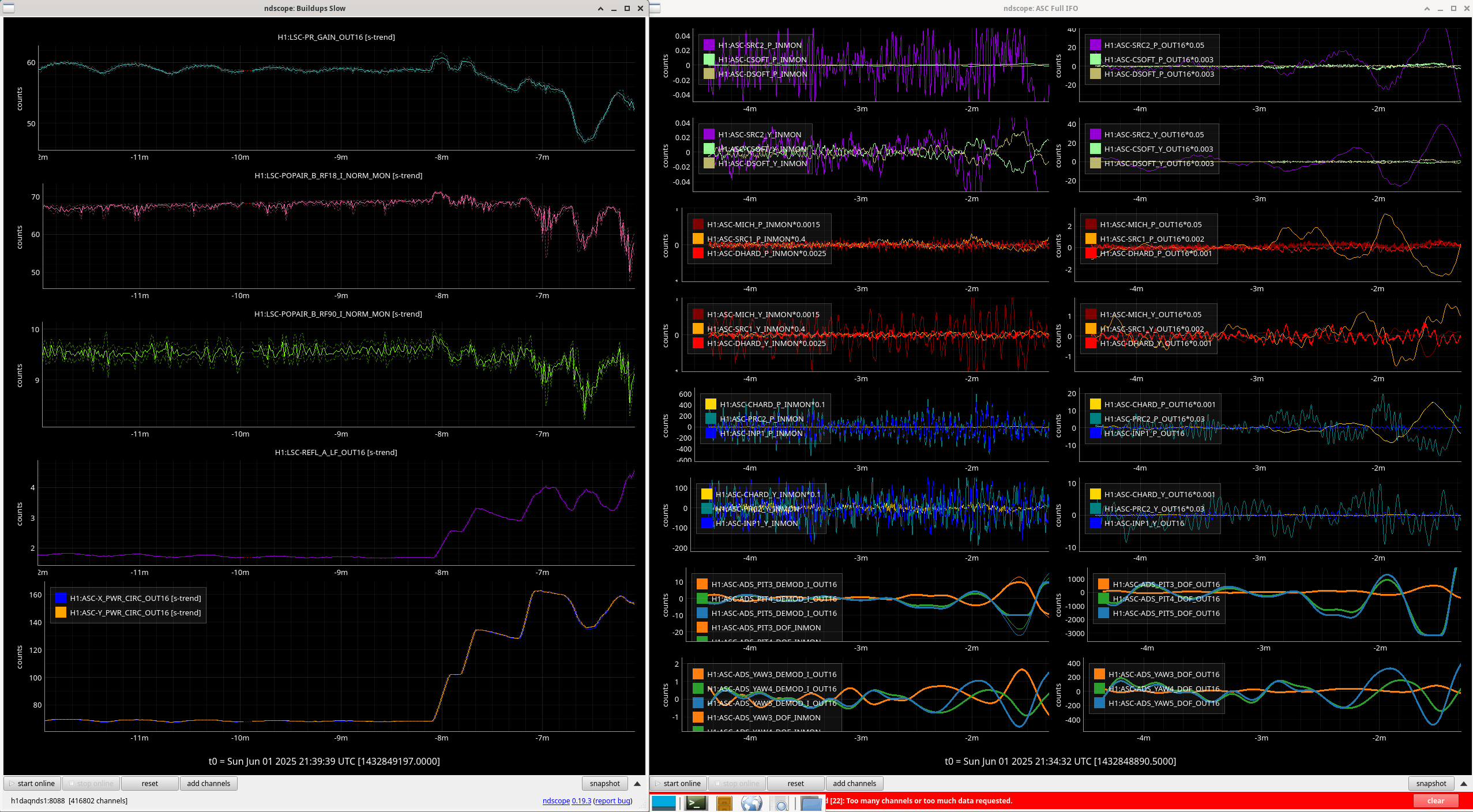Click the purple H1:ASC-SRC2_P_INMON legend swatch

pyautogui.click(x=709, y=45)
